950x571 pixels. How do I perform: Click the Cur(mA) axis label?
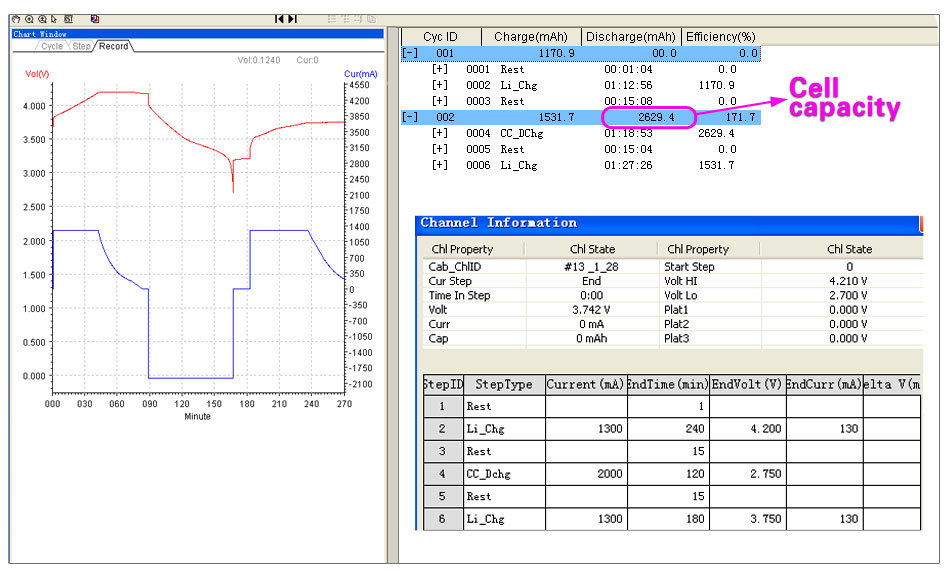pos(360,74)
